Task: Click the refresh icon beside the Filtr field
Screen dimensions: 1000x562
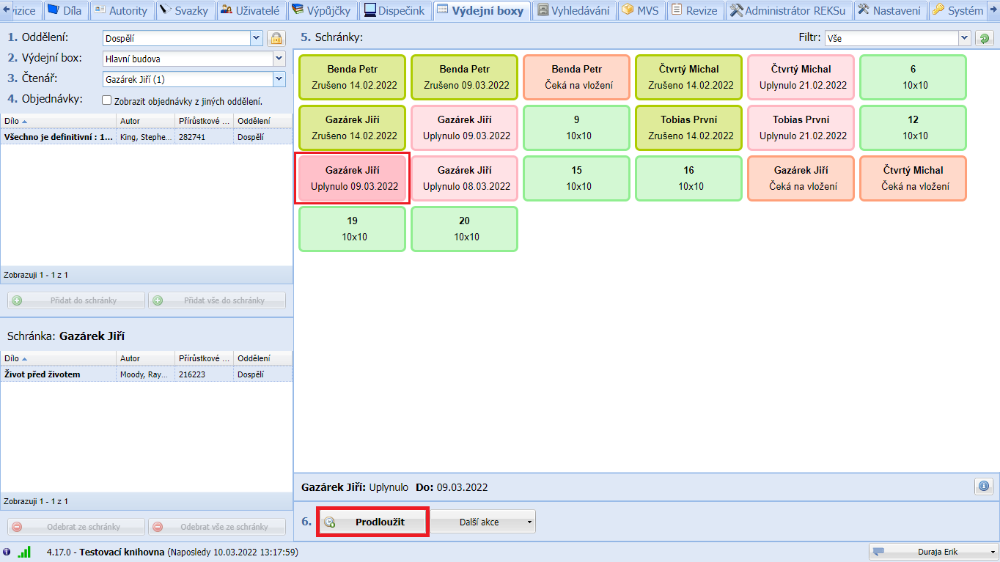Action: pos(984,38)
